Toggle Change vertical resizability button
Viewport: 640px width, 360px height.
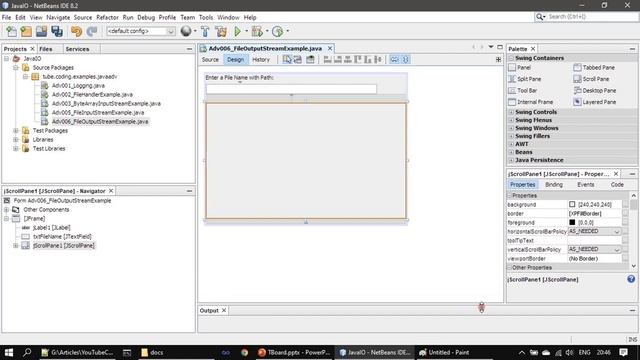(x=406, y=60)
